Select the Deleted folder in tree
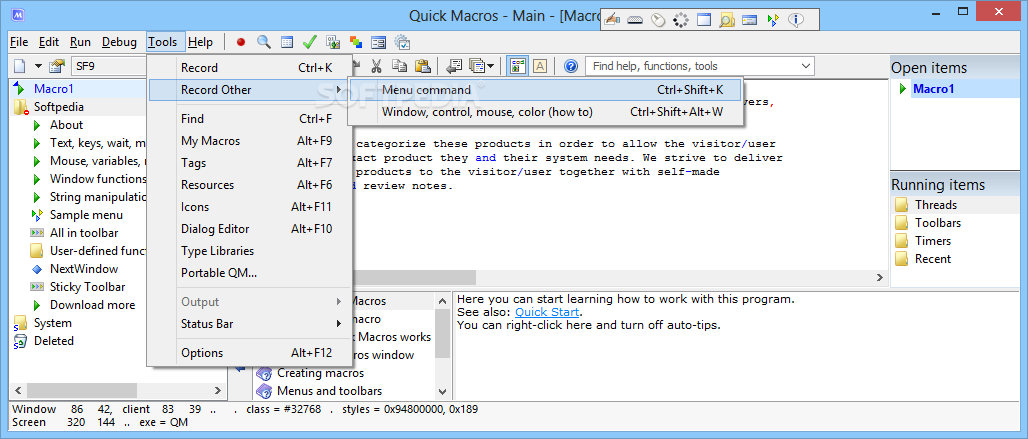The image size is (1028, 439). 54,341
